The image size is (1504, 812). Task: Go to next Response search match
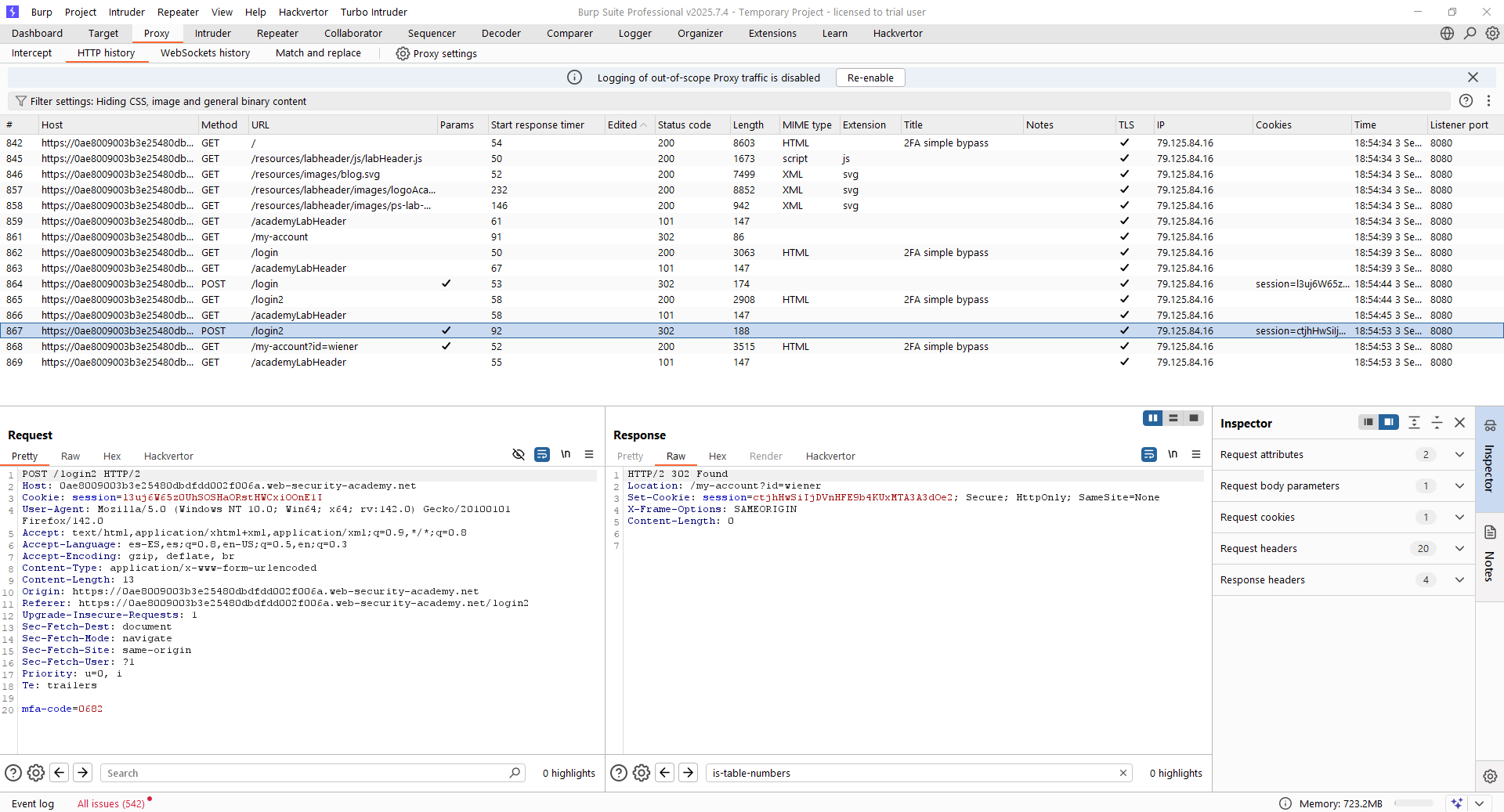point(688,772)
